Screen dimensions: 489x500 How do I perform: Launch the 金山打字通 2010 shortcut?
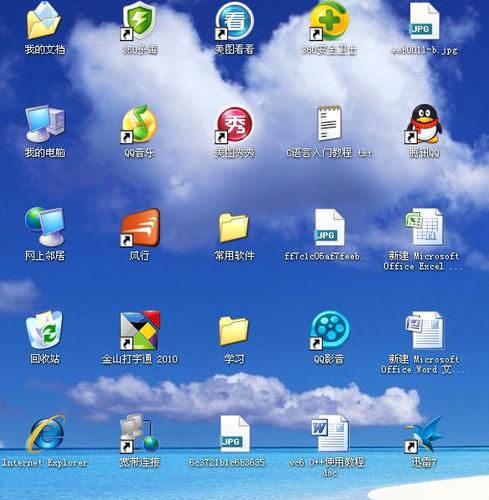[x=140, y=330]
